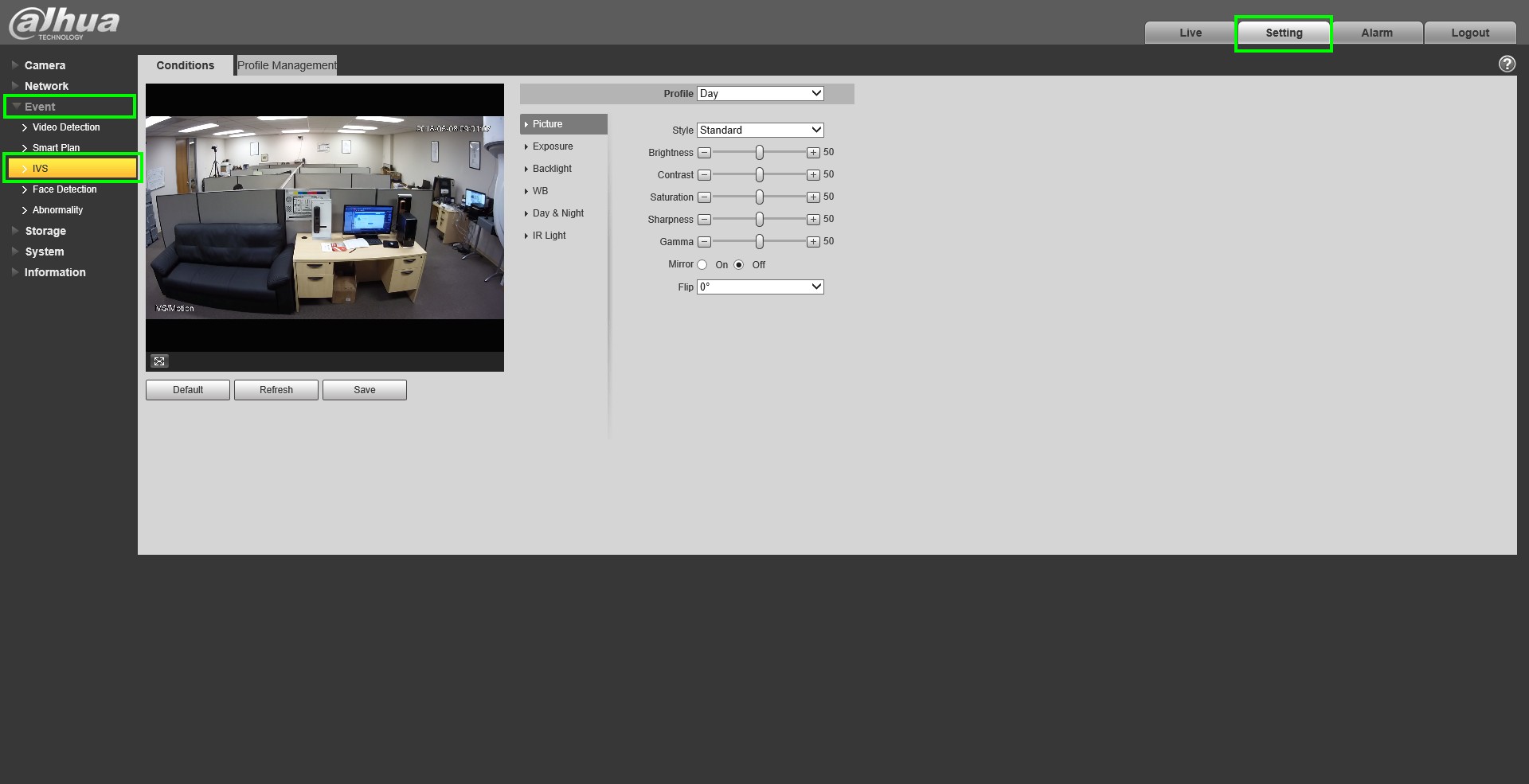Open the Picture settings menu item
The height and width of the screenshot is (784, 1529).
564,124
